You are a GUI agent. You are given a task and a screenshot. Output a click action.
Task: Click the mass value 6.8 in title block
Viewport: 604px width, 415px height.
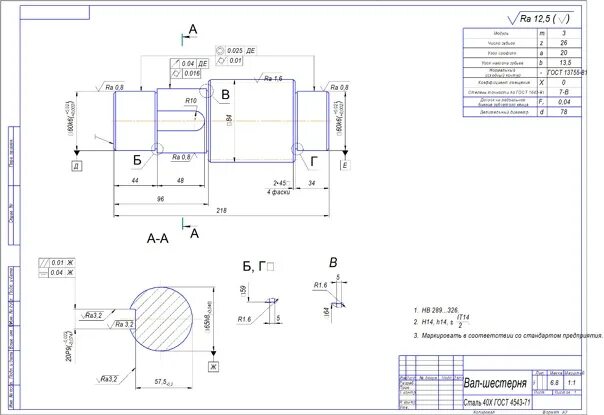coord(554,383)
